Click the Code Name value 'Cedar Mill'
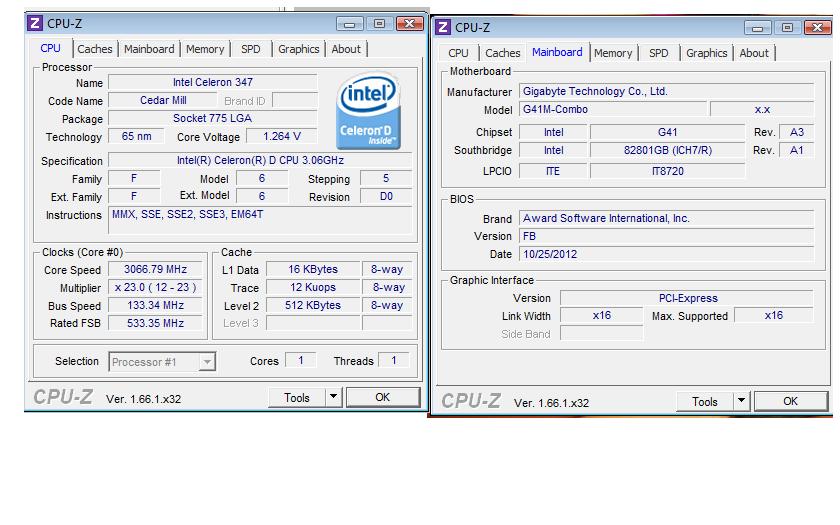Viewport: 840px width, 525px height. pyautogui.click(x=163, y=100)
